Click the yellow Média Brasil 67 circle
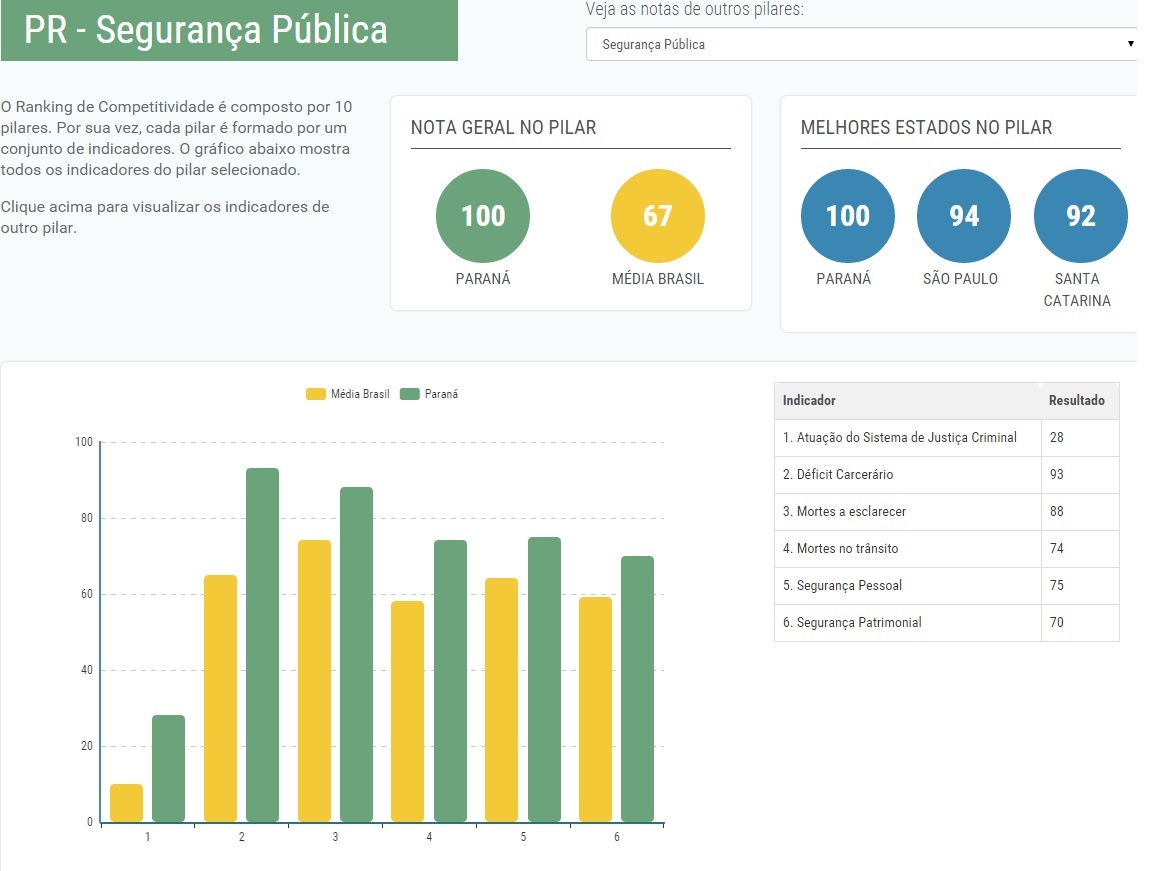The width and height of the screenshot is (1152, 871). (x=657, y=216)
